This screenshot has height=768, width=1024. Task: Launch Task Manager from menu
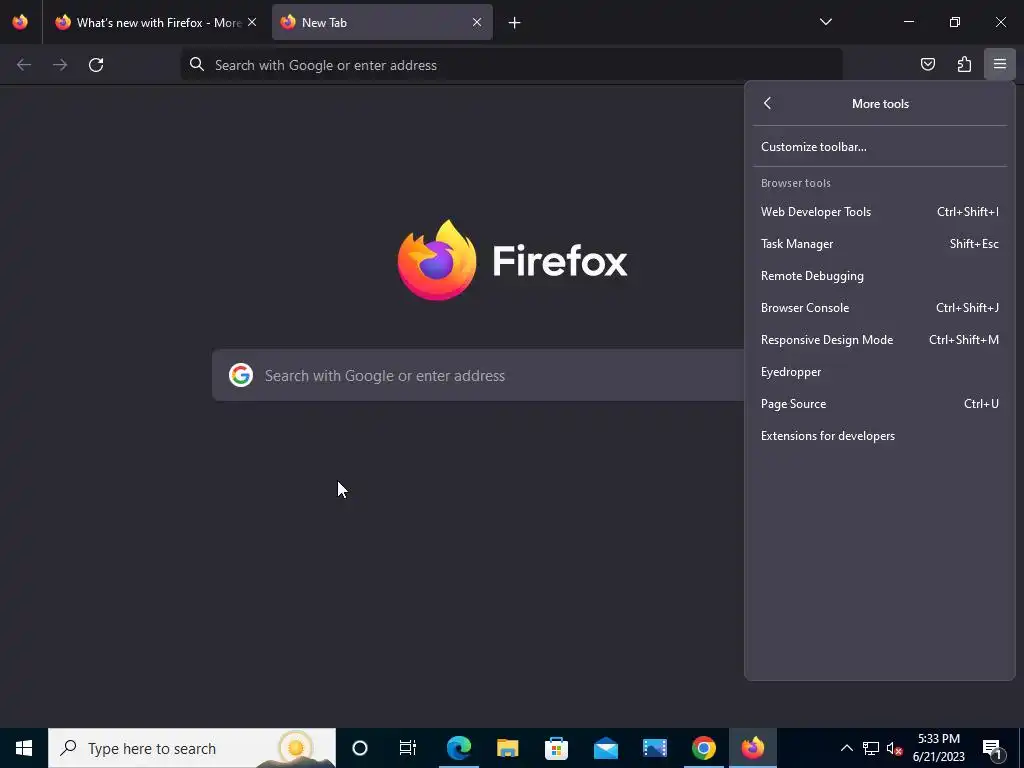point(880,244)
